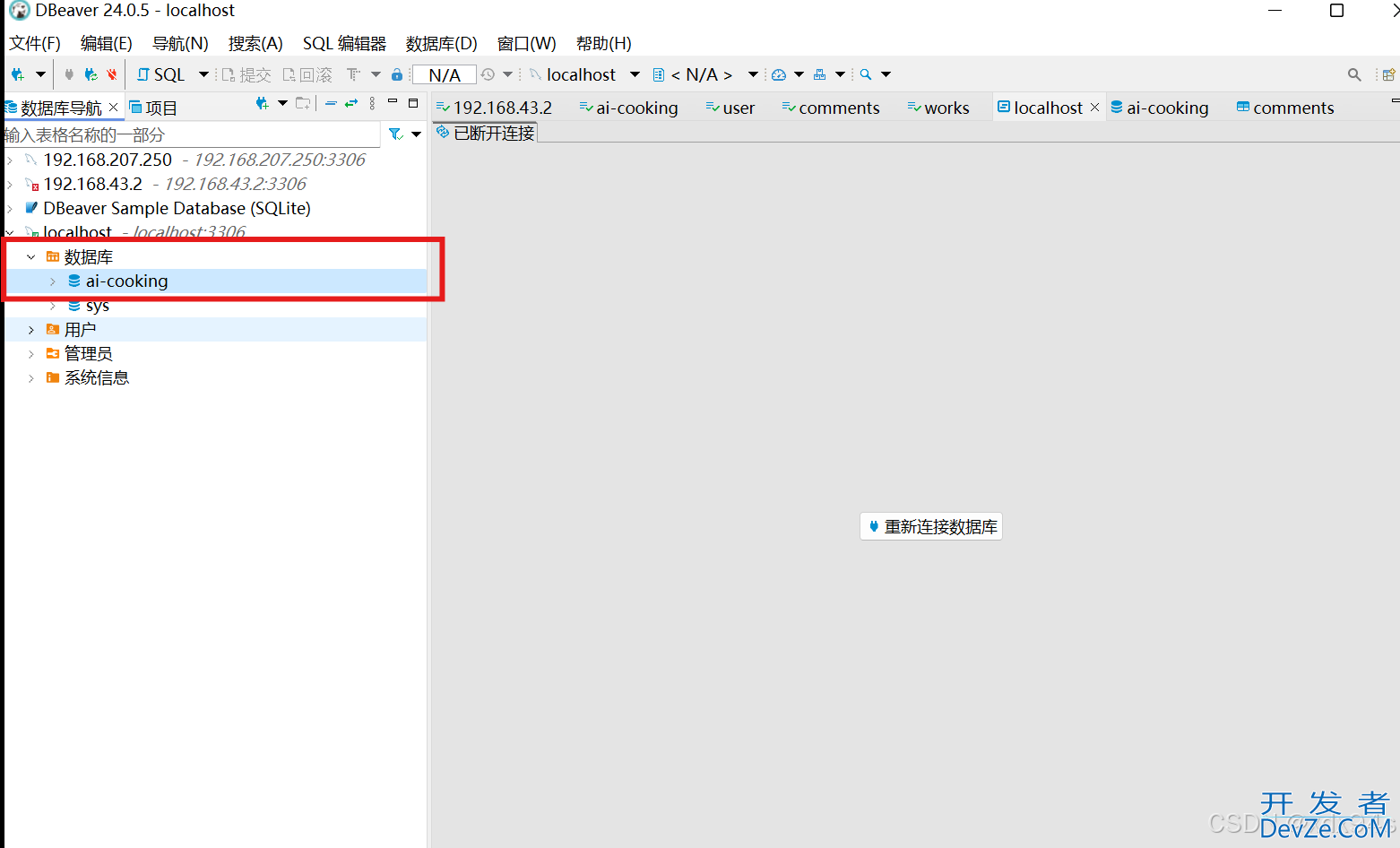Collapse the 数据库 folder node
1400x848 pixels.
pos(31,257)
